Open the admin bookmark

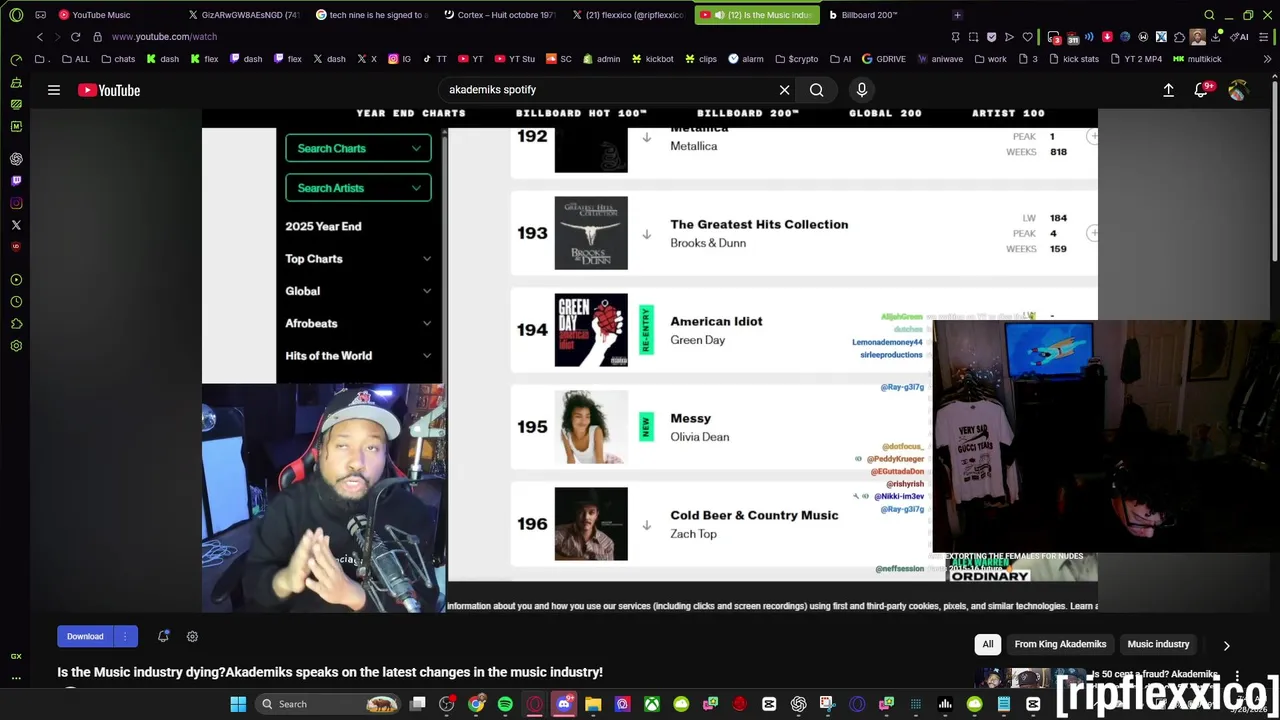pos(601,59)
